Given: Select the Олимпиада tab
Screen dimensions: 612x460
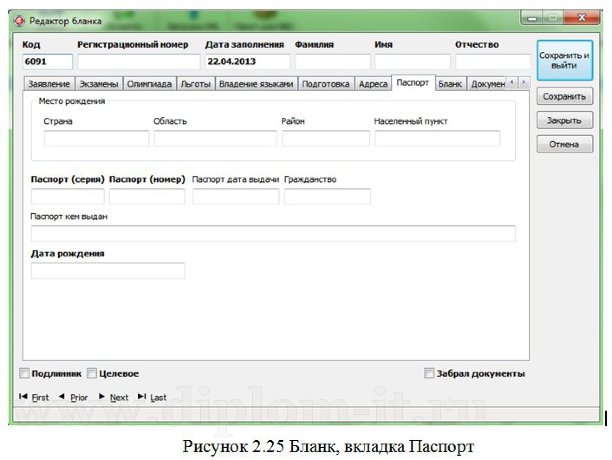Looking at the screenshot, I should 149,84.
